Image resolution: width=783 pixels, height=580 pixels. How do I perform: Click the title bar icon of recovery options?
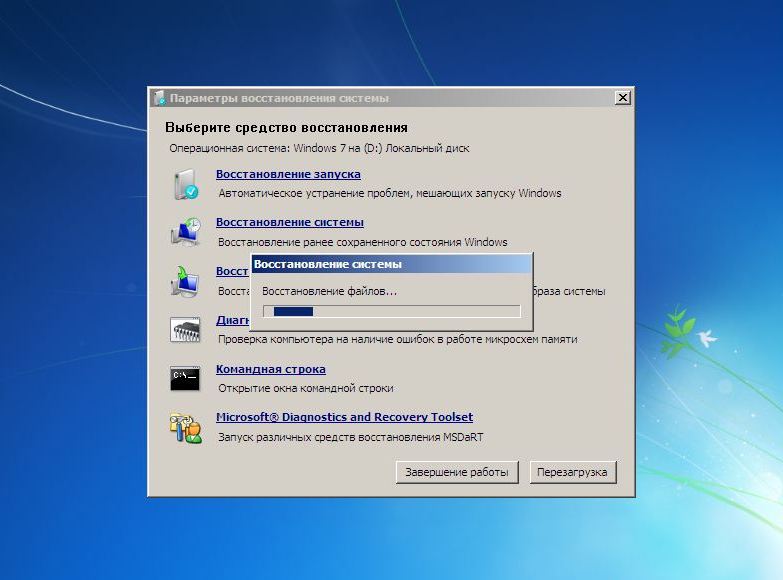[x=160, y=98]
